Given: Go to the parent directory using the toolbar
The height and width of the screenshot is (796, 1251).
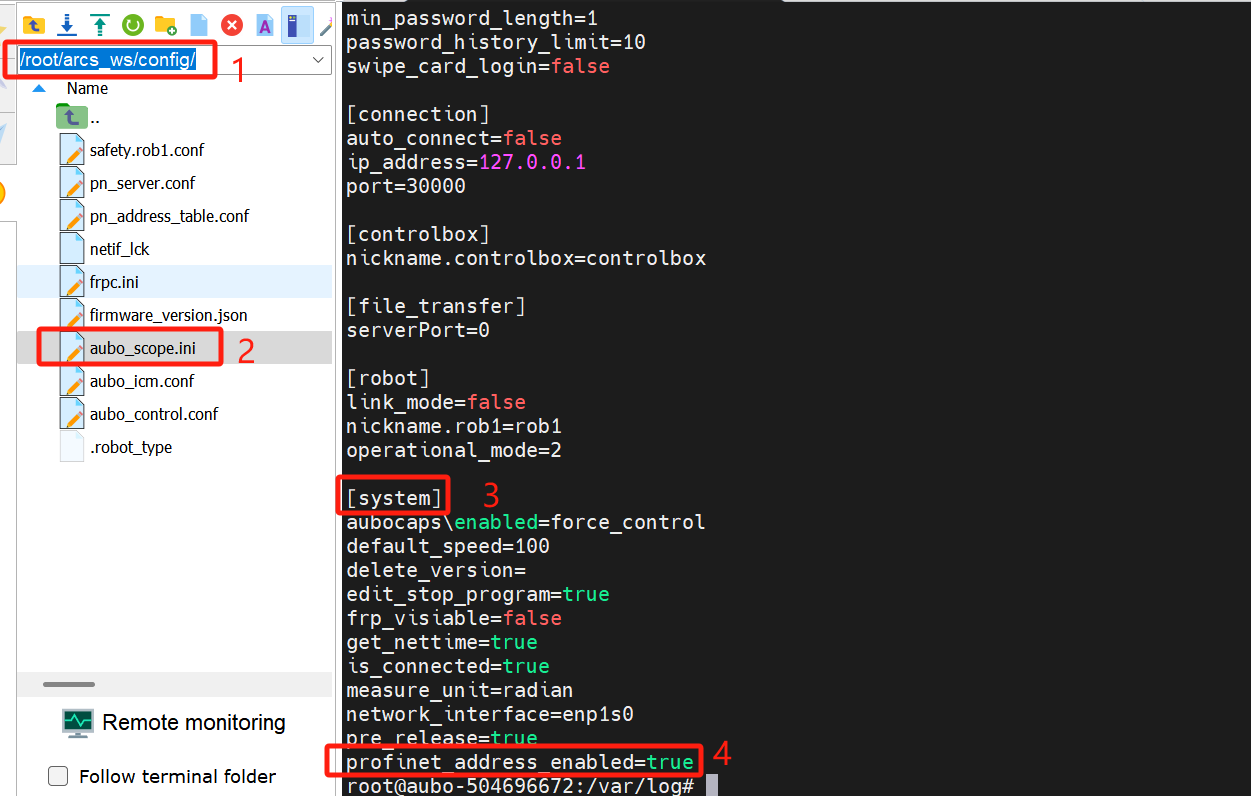Looking at the screenshot, I should click(34, 24).
